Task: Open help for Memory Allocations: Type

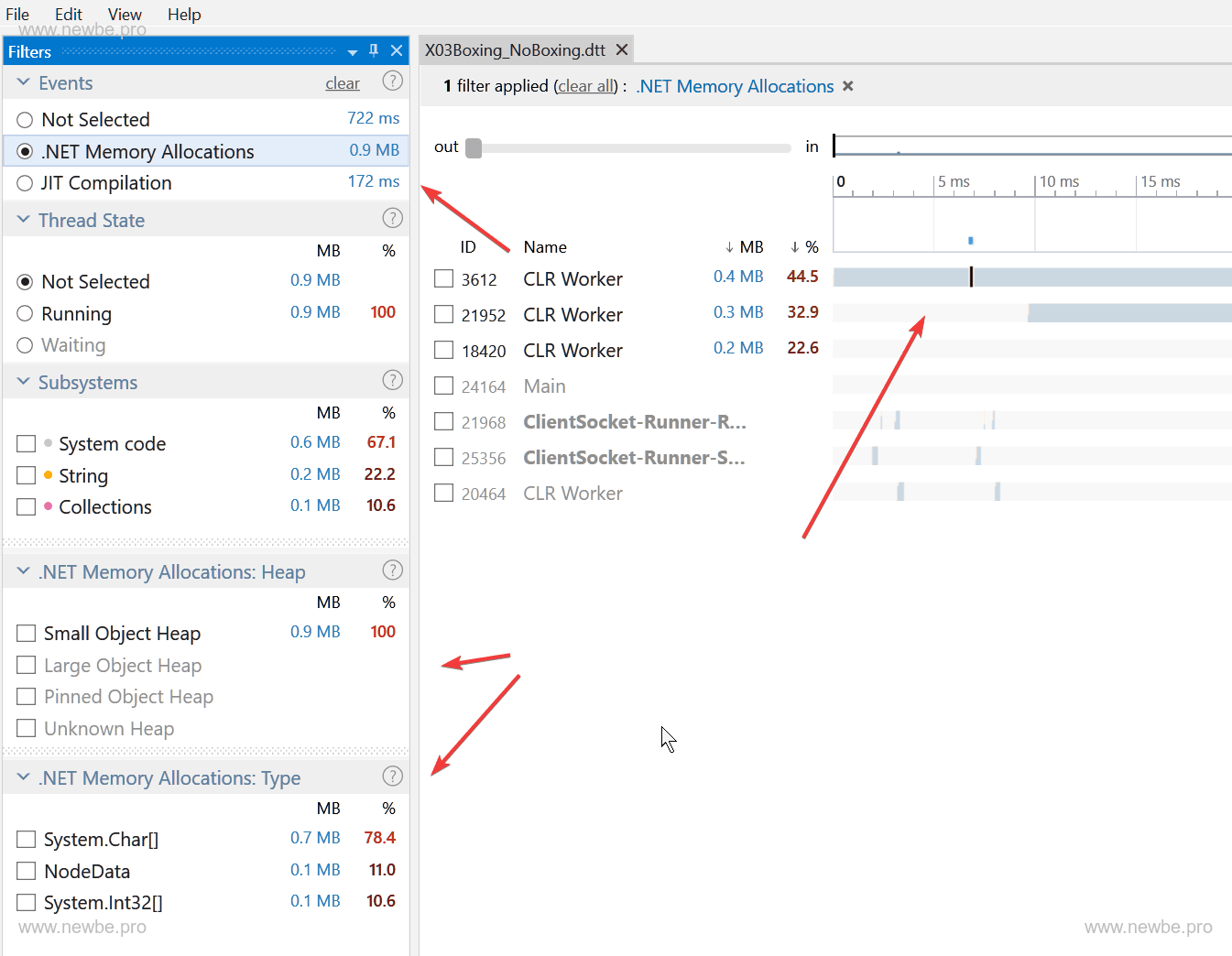Action: pos(392,777)
